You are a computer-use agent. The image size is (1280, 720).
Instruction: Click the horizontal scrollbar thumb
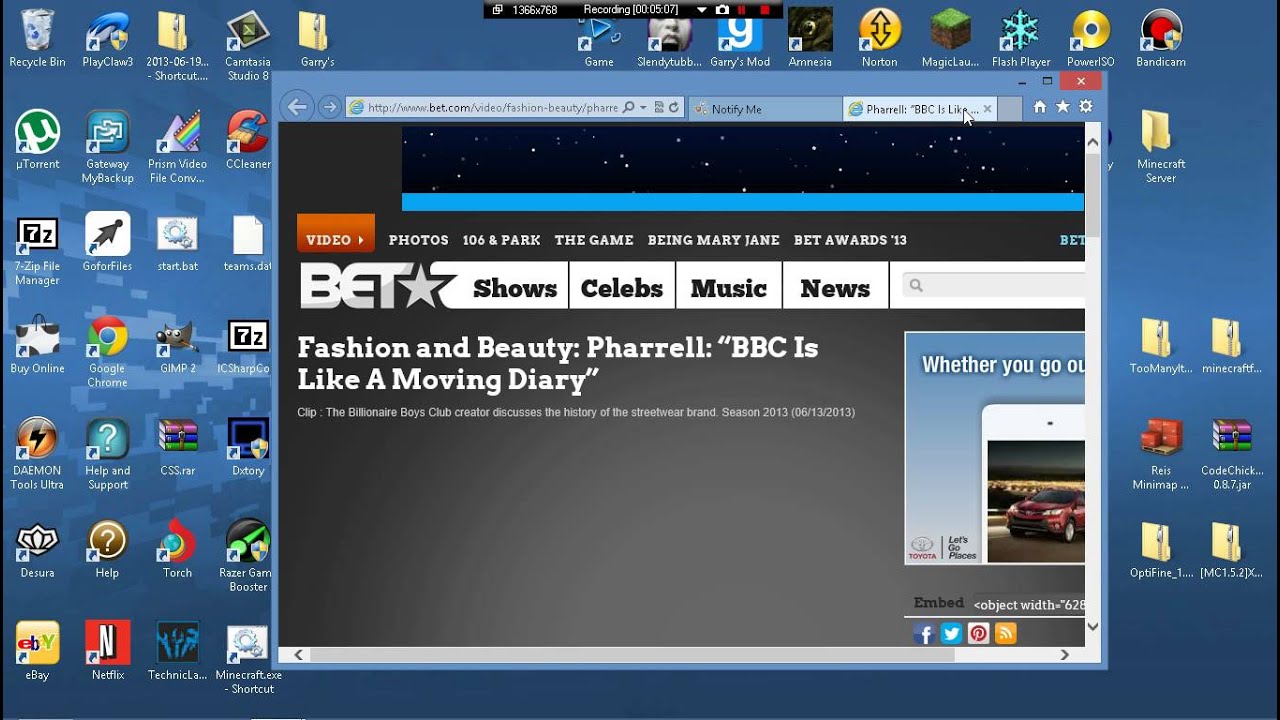click(x=632, y=654)
